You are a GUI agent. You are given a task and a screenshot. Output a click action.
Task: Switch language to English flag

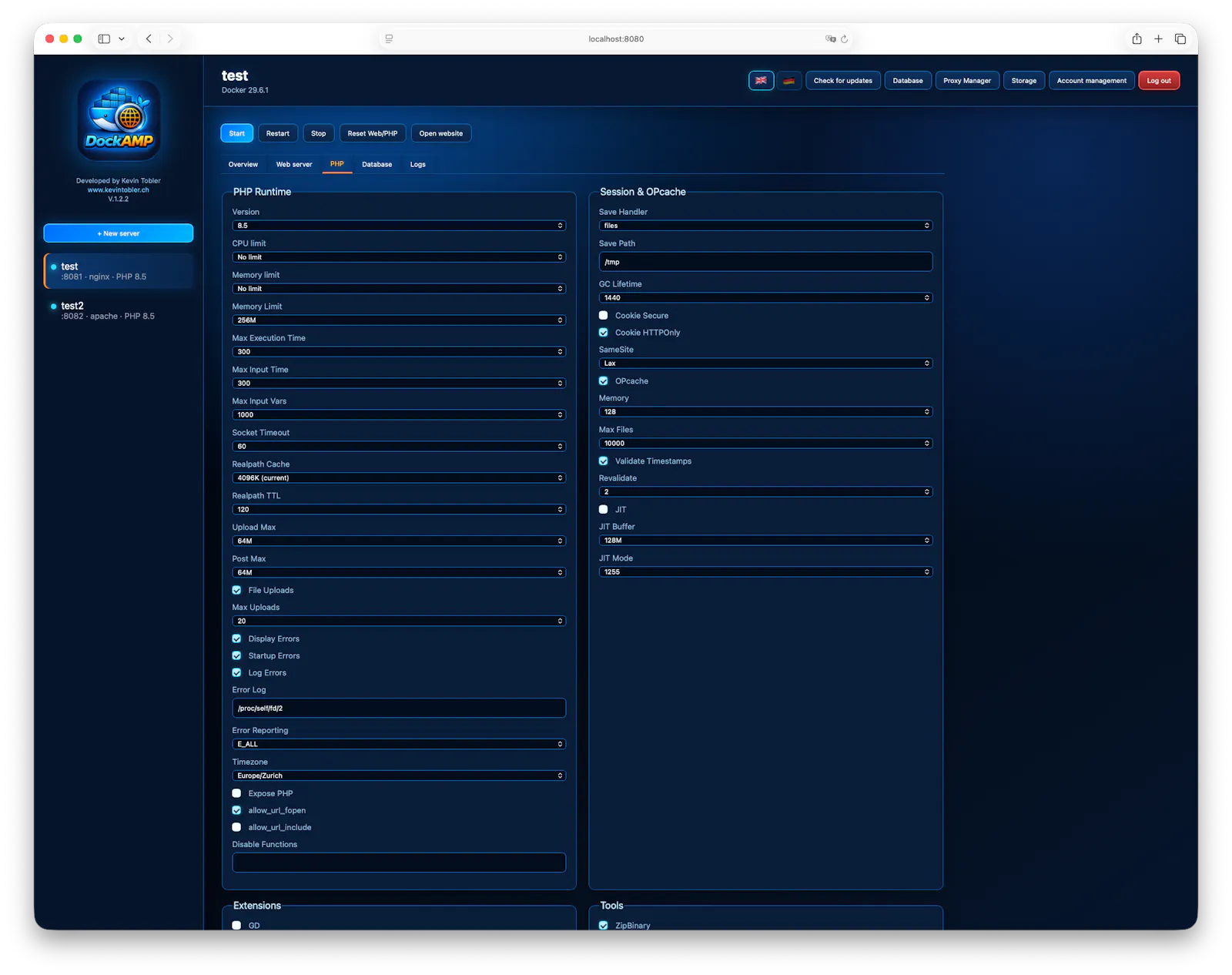tap(761, 80)
